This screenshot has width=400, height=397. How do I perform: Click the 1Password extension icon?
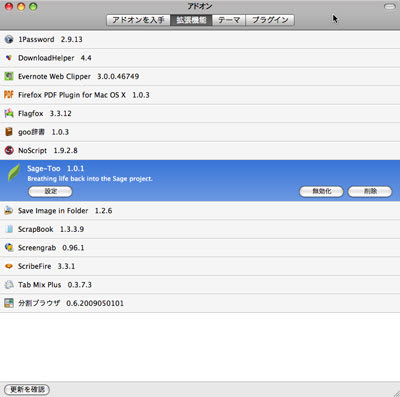pos(9,39)
